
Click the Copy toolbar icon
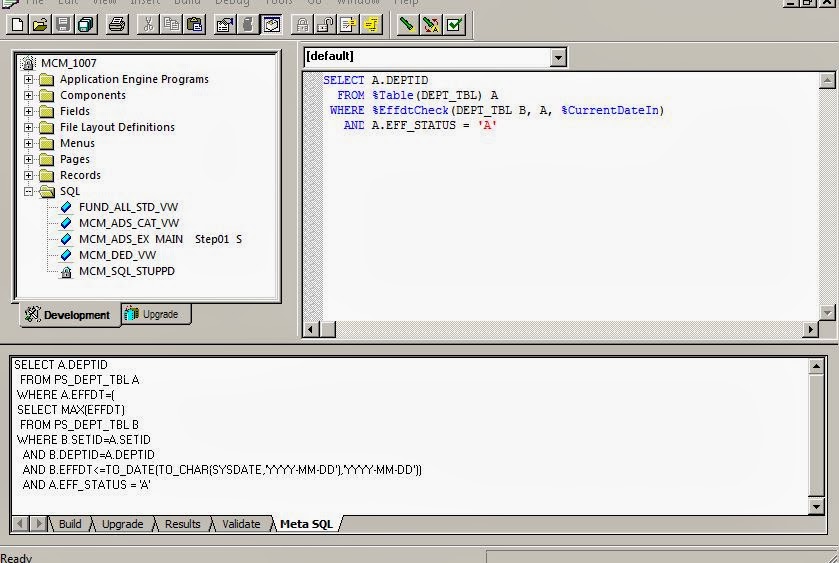[x=171, y=25]
